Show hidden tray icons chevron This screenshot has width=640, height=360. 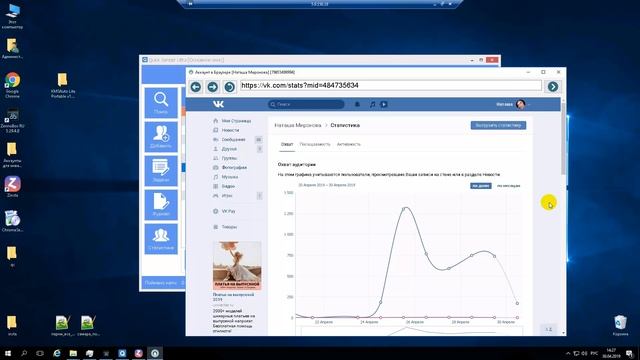tap(568, 353)
